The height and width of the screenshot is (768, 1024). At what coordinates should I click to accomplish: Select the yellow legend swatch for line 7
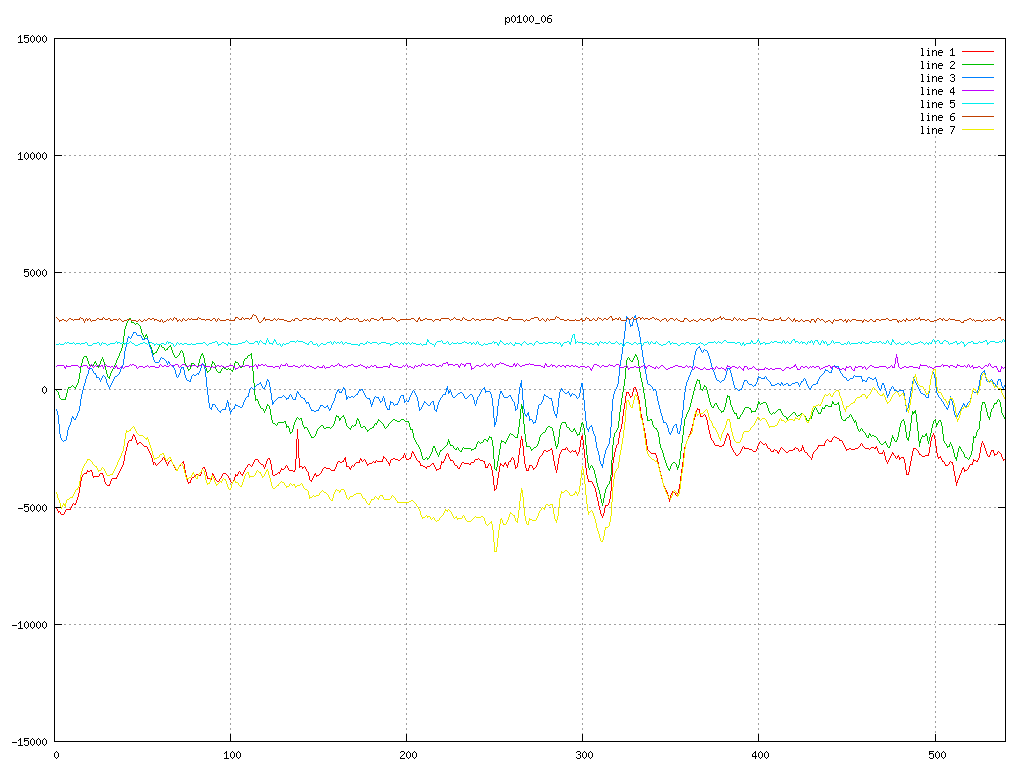(978, 129)
